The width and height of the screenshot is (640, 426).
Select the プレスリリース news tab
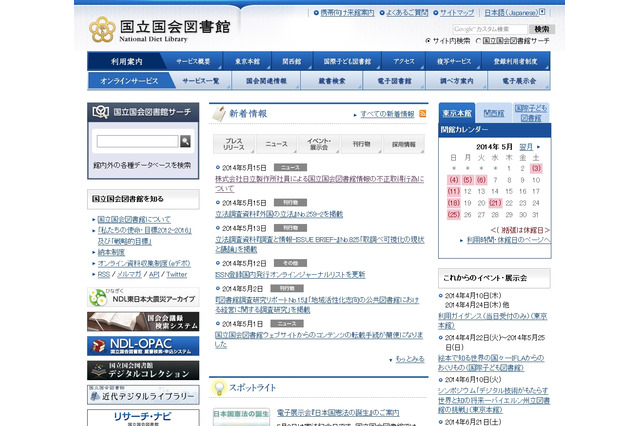pos(234,145)
